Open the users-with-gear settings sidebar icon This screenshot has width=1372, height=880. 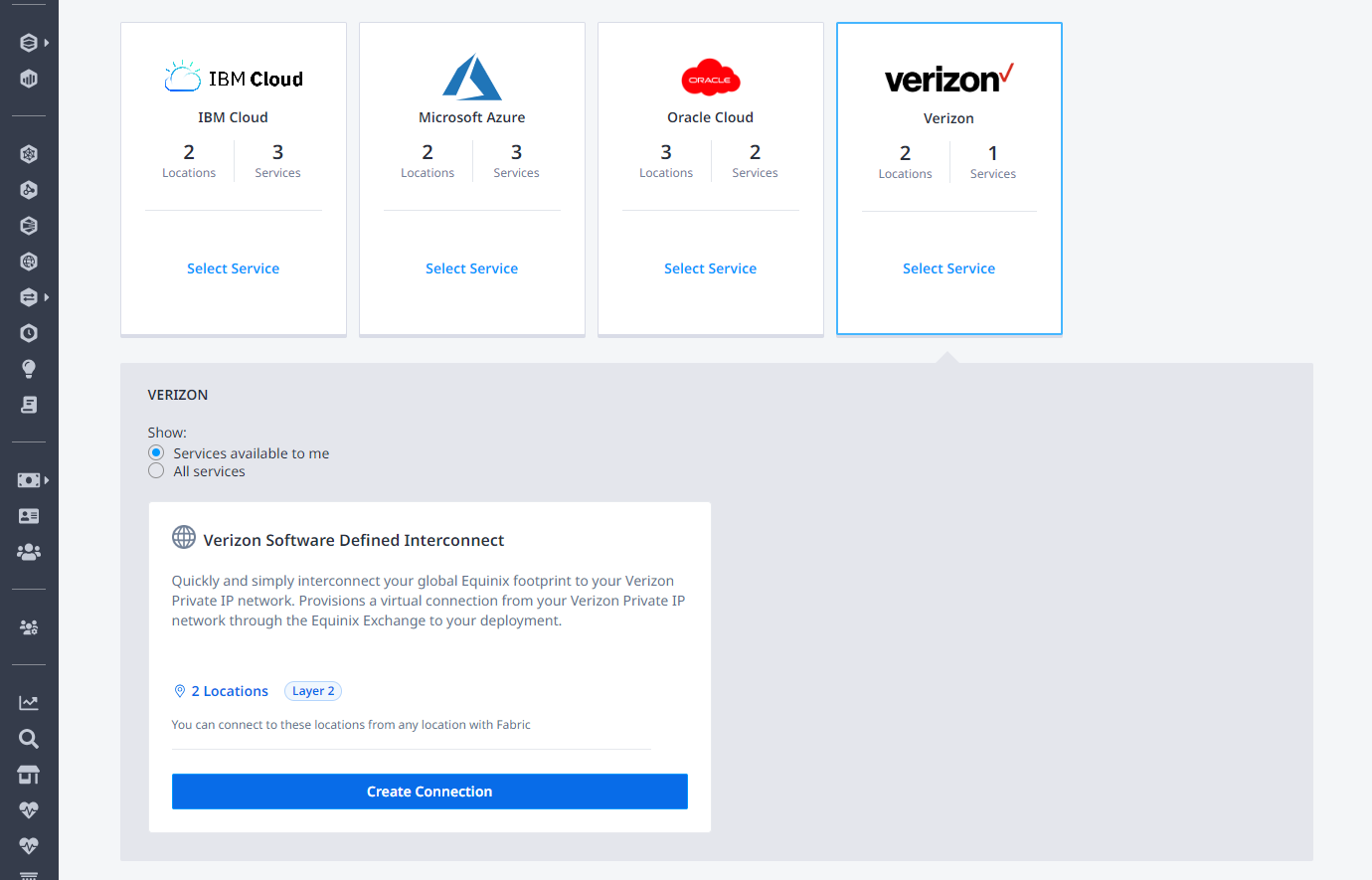29,627
